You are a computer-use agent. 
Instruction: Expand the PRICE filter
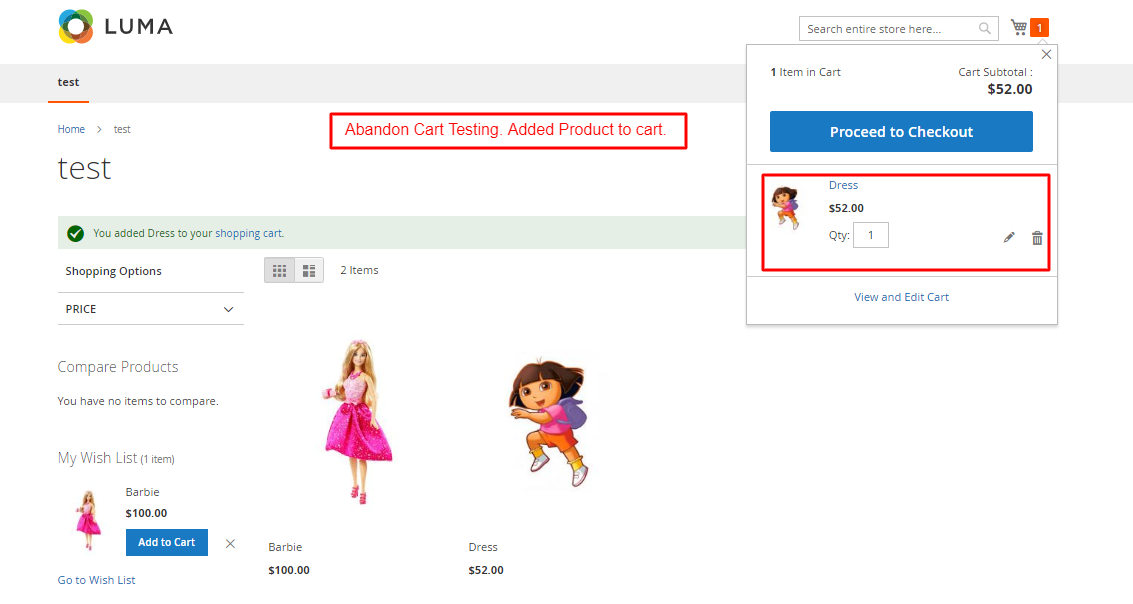click(x=151, y=309)
